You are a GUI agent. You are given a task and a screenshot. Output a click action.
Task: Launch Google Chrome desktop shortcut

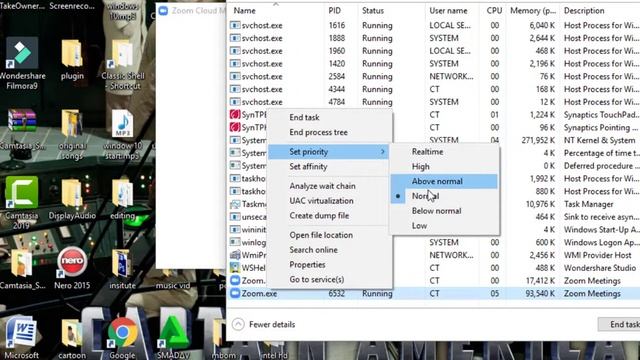(x=122, y=333)
